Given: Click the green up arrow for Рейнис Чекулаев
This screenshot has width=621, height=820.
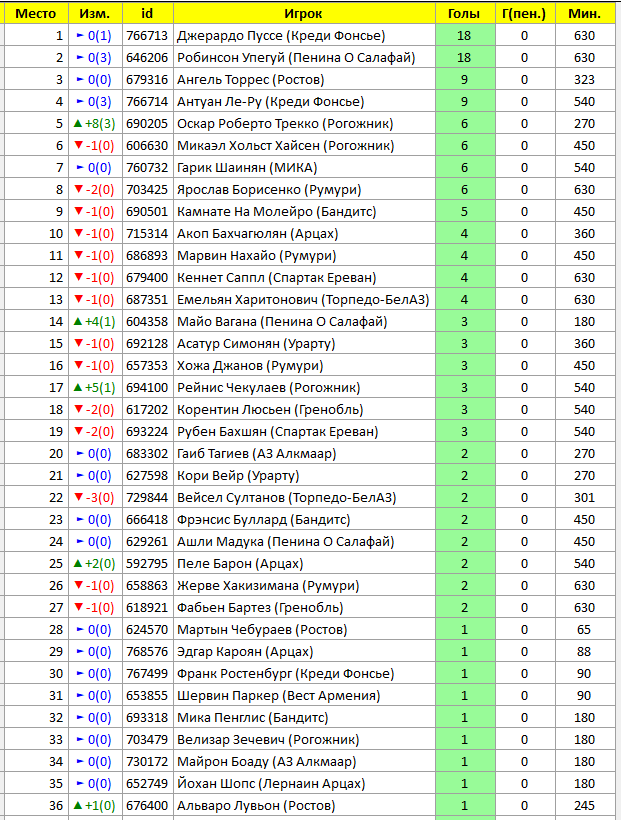Looking at the screenshot, I should point(78,388).
